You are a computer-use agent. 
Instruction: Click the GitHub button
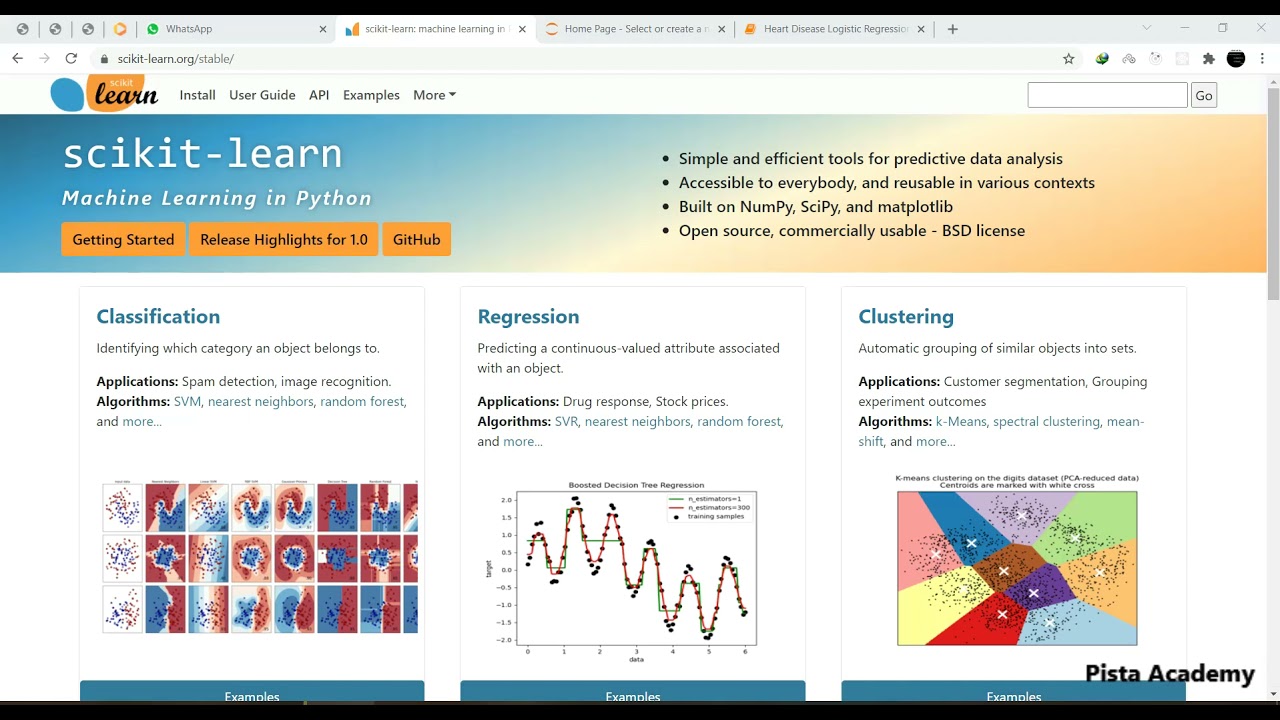pos(417,239)
